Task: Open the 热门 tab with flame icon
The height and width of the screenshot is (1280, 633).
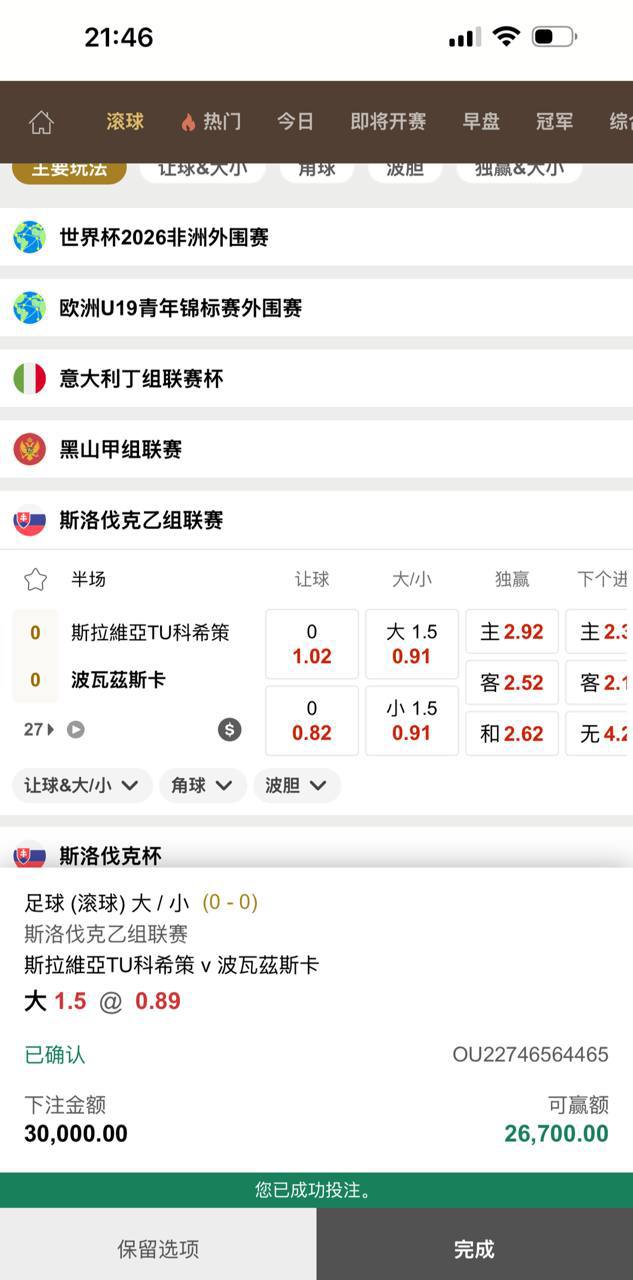Action: [x=211, y=122]
